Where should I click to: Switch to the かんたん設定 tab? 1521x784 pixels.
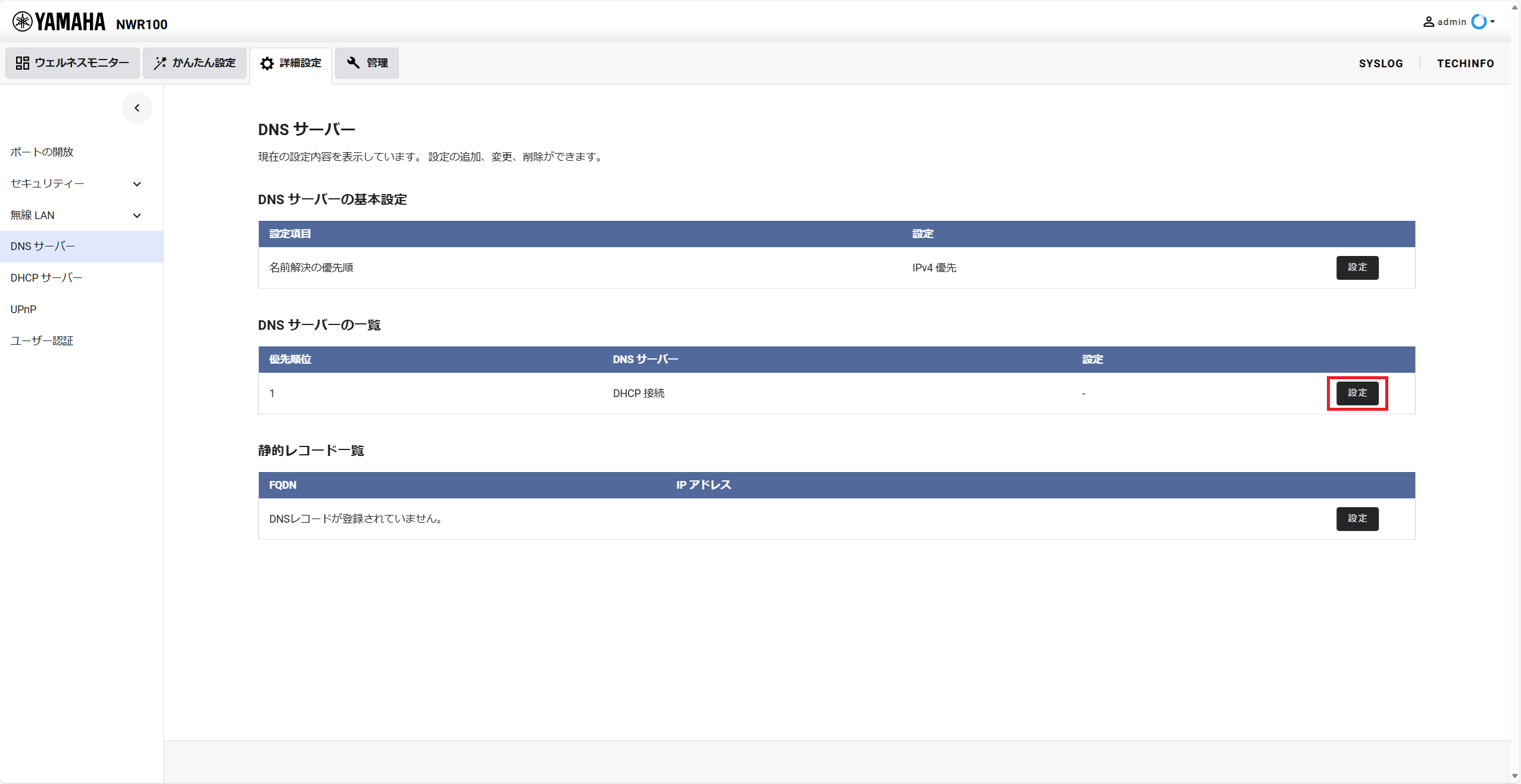195,63
